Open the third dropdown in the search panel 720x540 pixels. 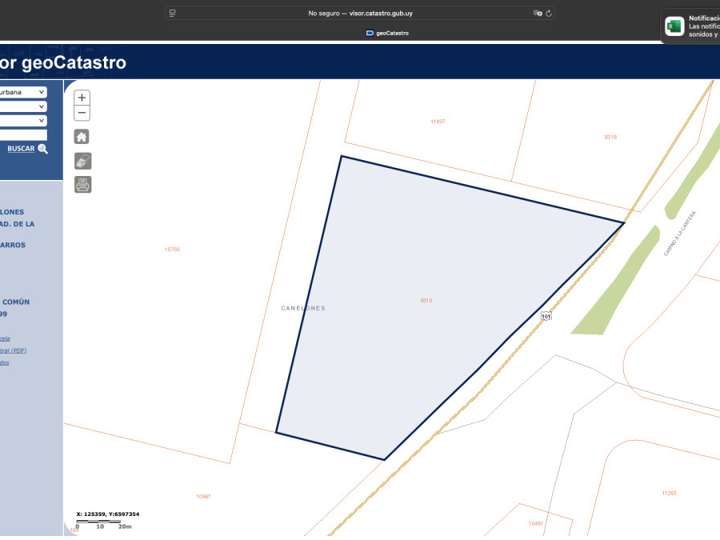click(22, 121)
